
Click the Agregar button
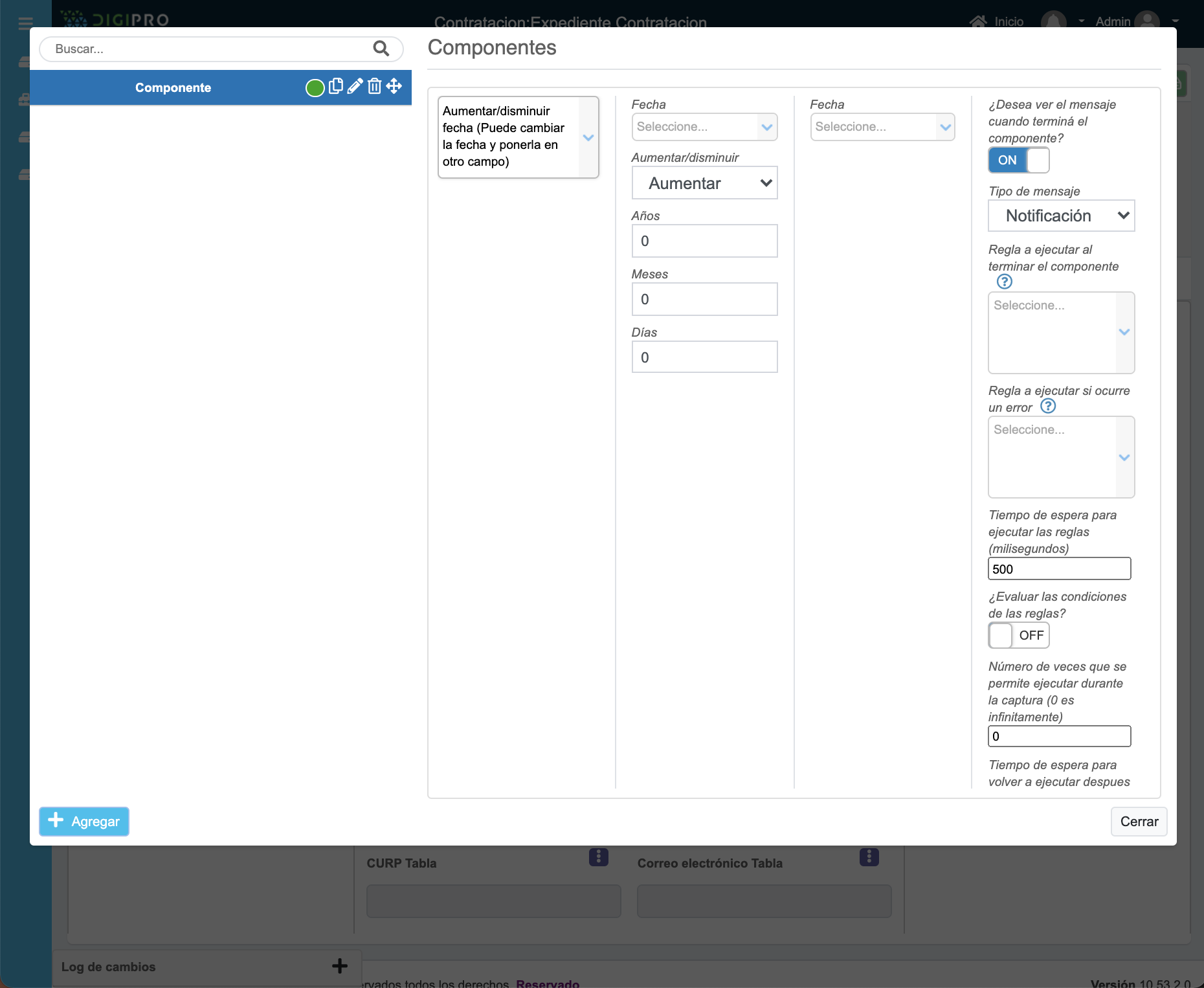[84, 822]
